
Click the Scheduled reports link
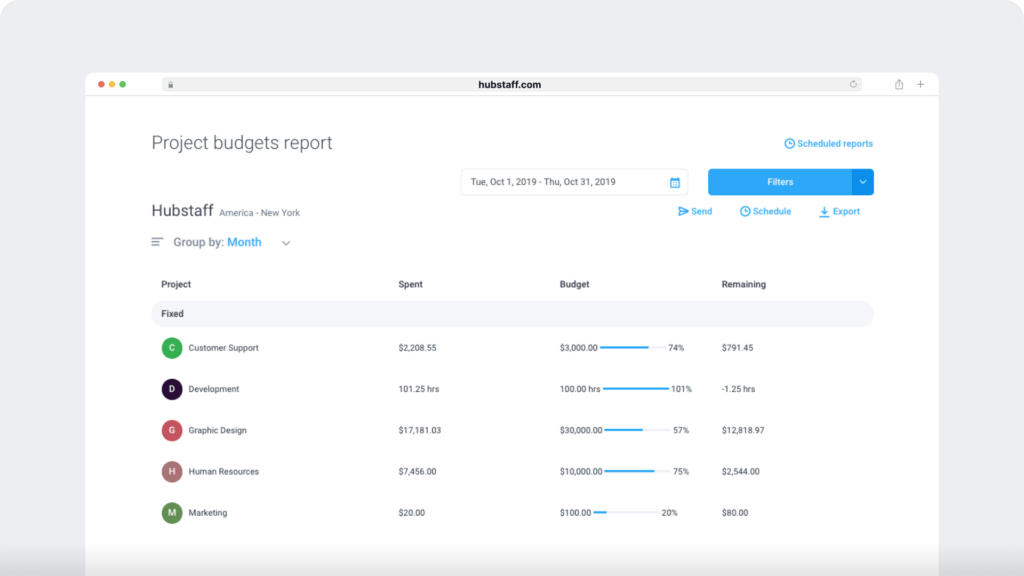pos(835,143)
